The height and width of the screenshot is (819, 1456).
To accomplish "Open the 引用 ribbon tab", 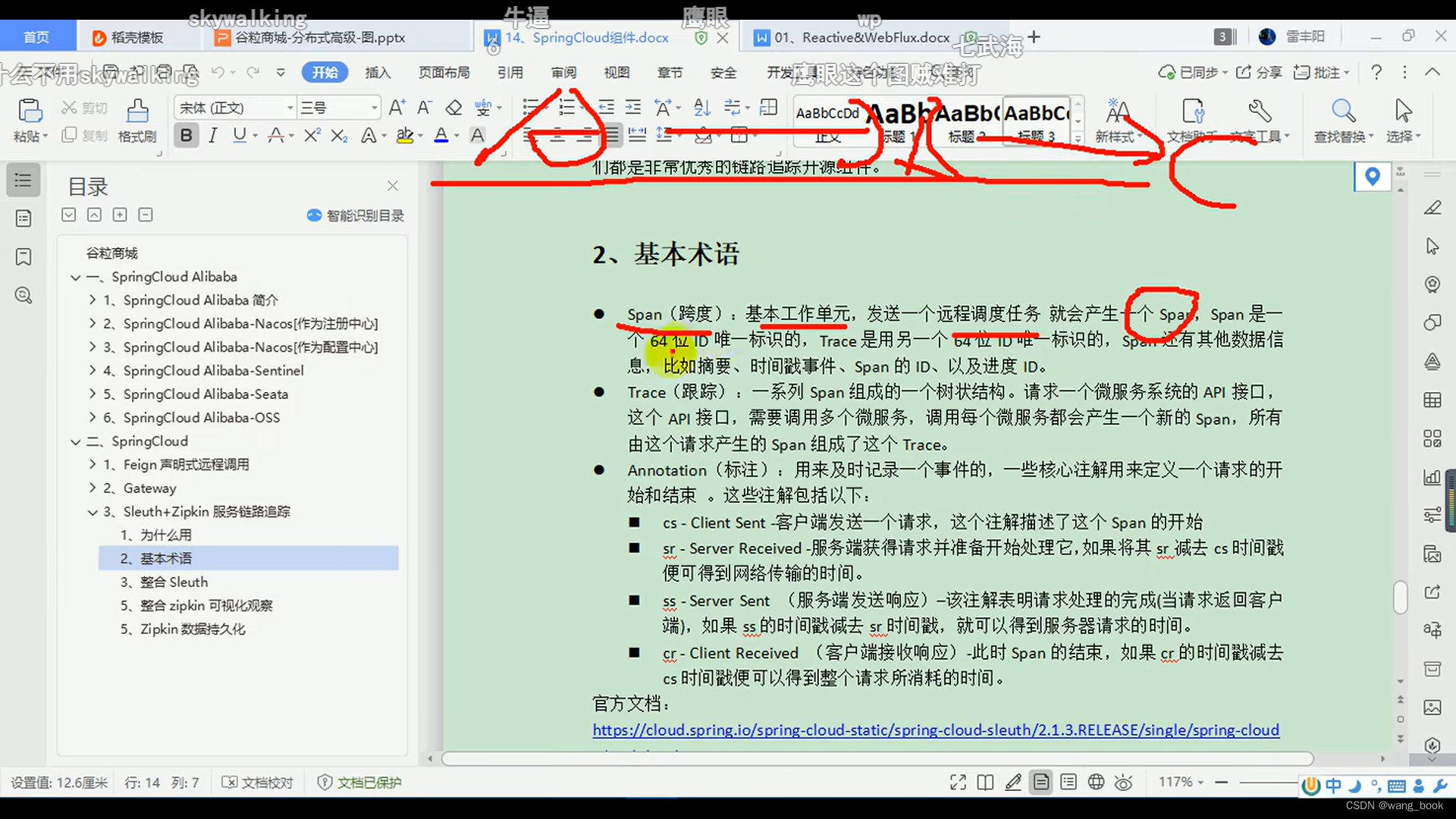I will pyautogui.click(x=510, y=72).
